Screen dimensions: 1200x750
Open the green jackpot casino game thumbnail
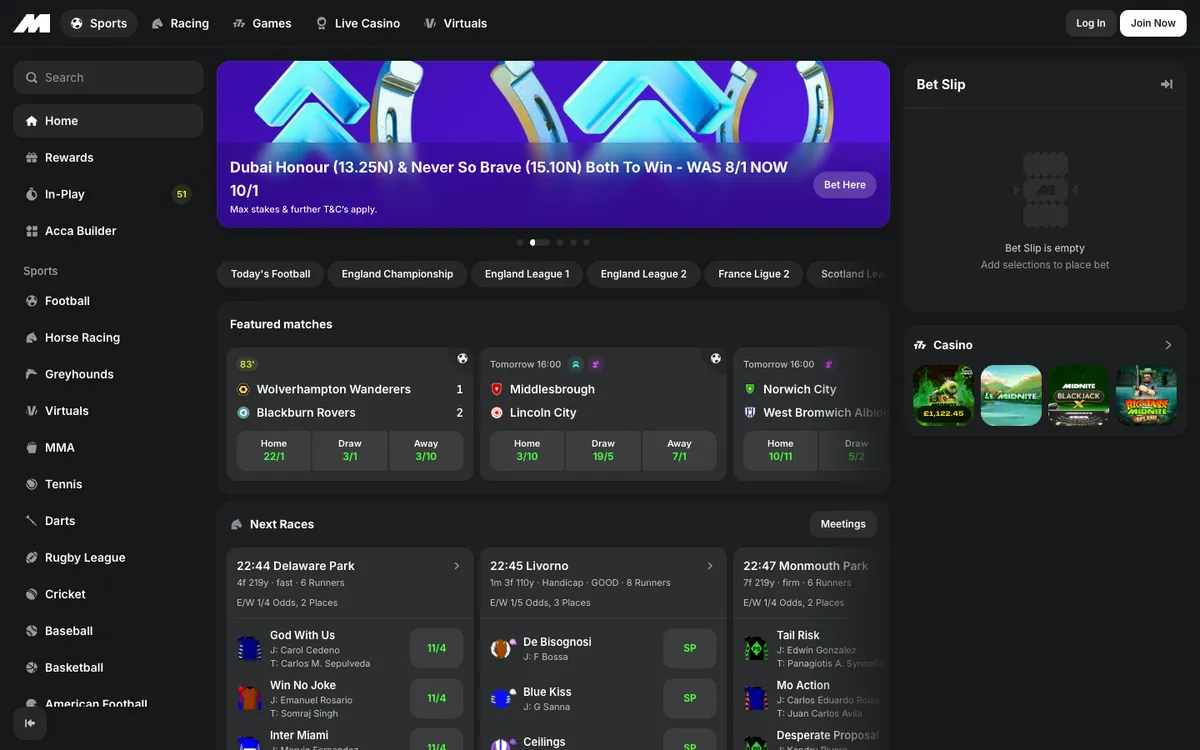(944, 395)
